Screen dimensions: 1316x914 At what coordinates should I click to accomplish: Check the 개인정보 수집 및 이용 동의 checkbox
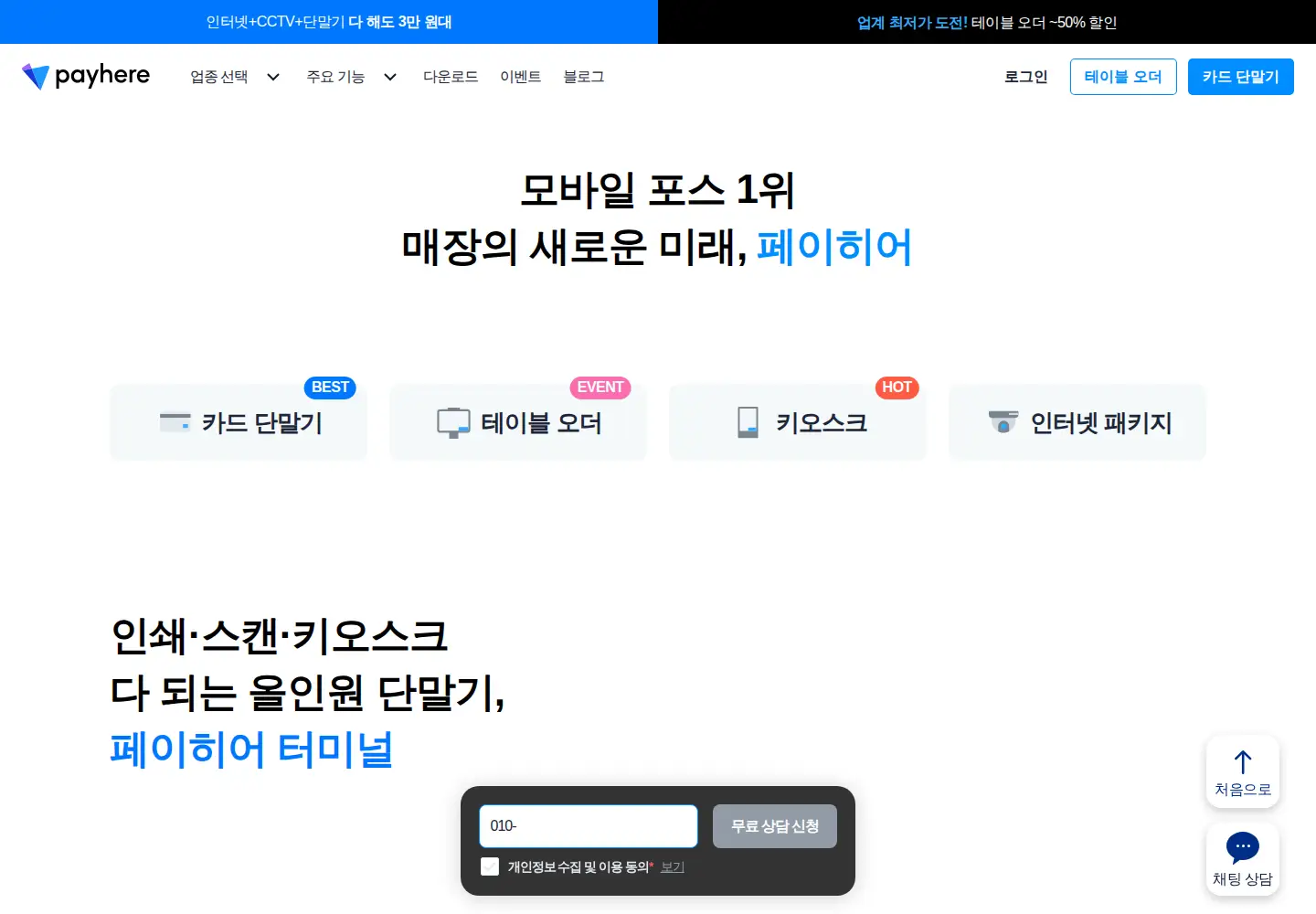coord(490,866)
